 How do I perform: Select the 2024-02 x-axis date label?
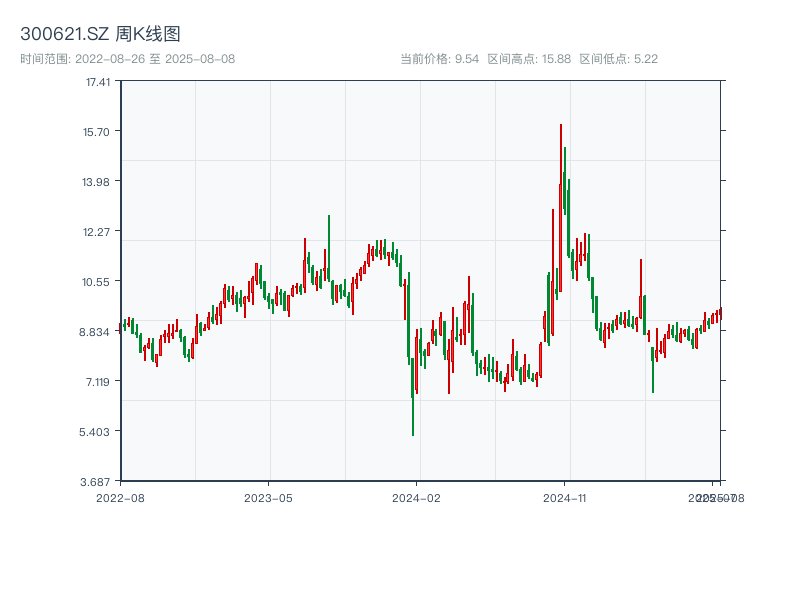pos(417,497)
